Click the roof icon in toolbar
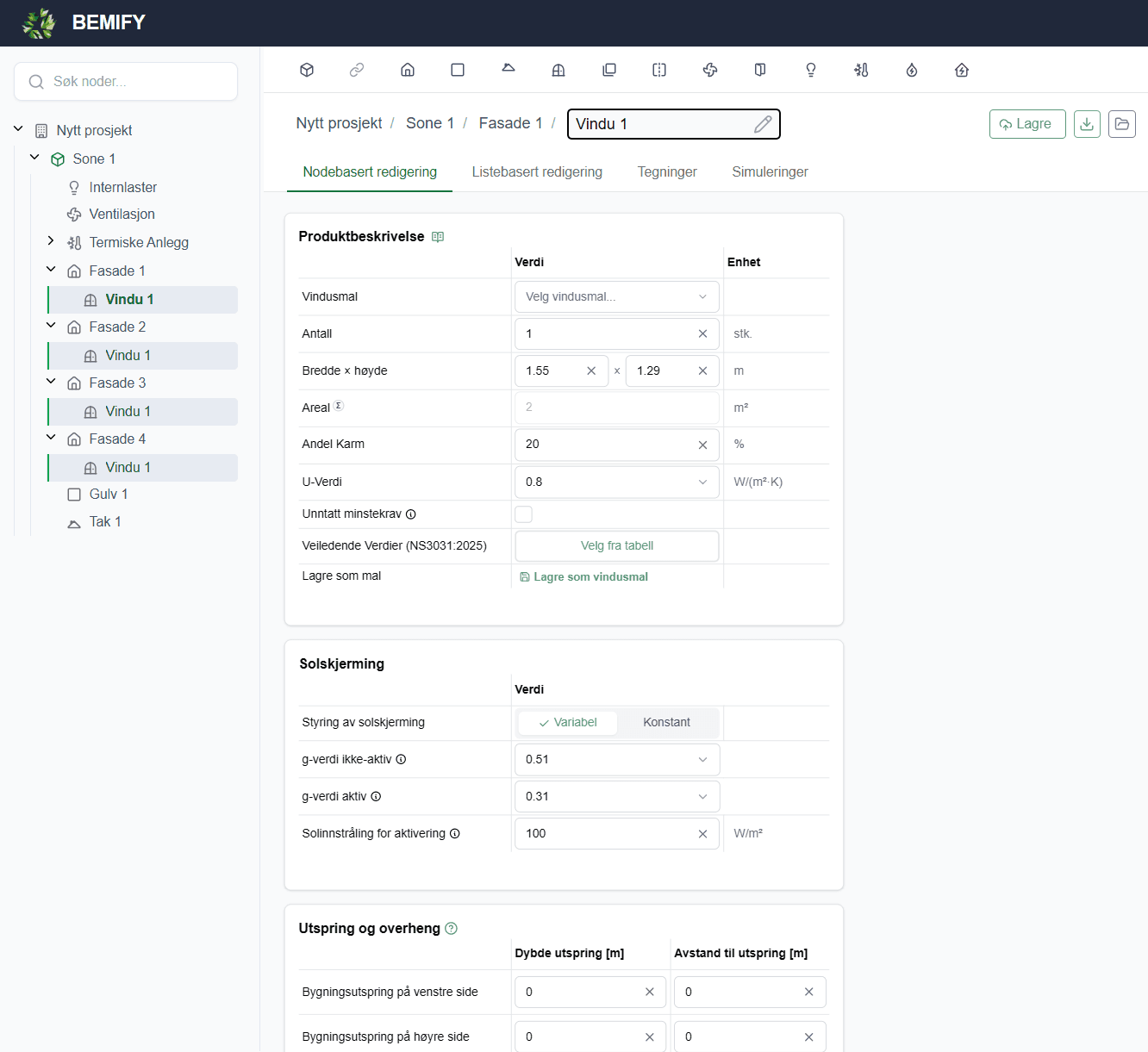This screenshot has width=1148, height=1052. [508, 68]
